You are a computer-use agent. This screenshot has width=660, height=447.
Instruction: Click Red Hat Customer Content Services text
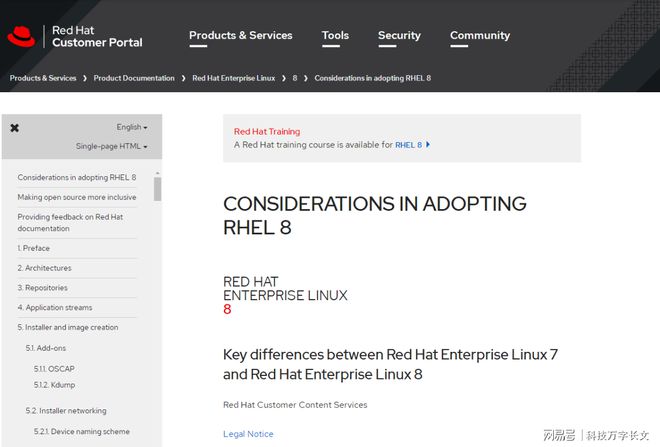tap(295, 405)
